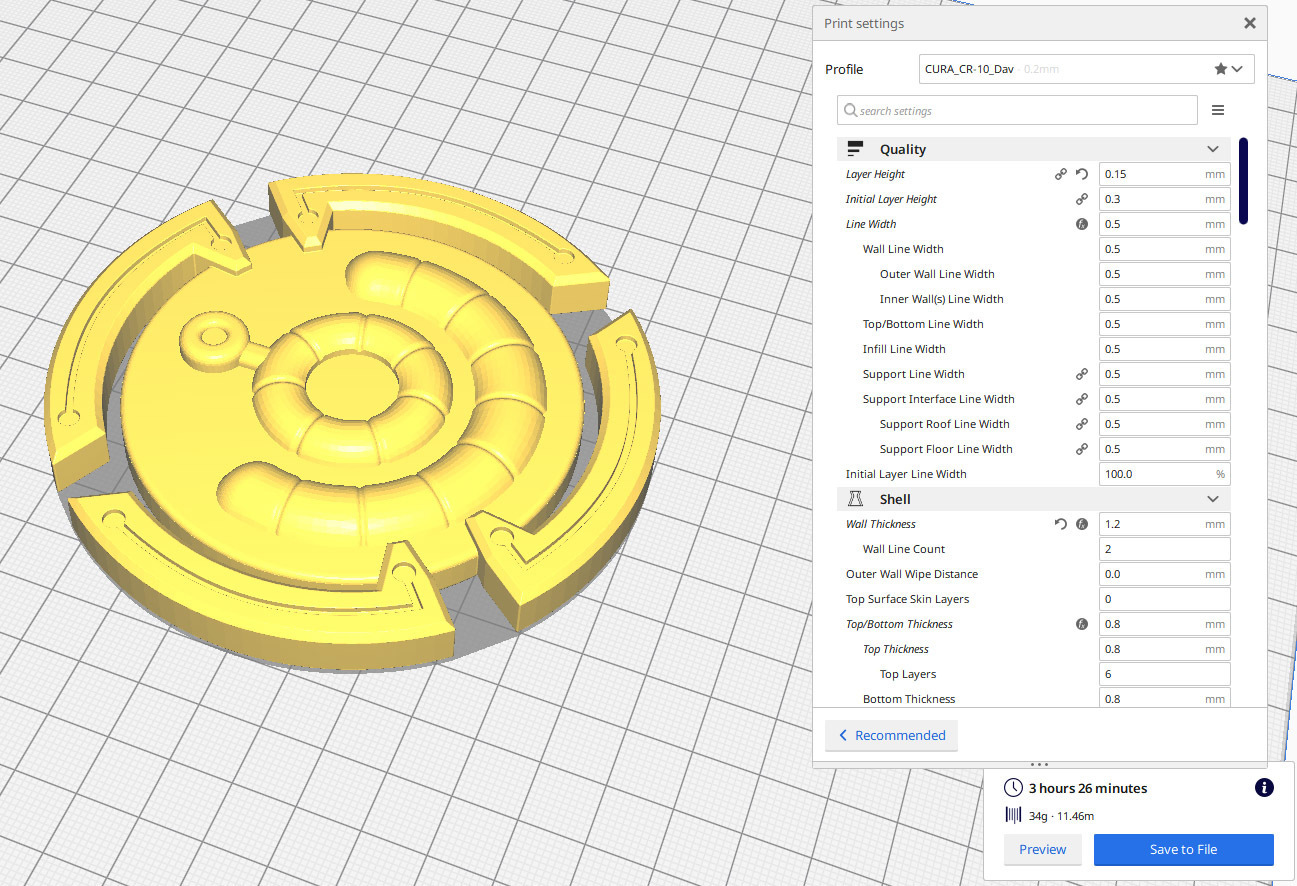Click the 'Infill Line Width' label
The width and height of the screenshot is (1297, 886).
pos(904,349)
